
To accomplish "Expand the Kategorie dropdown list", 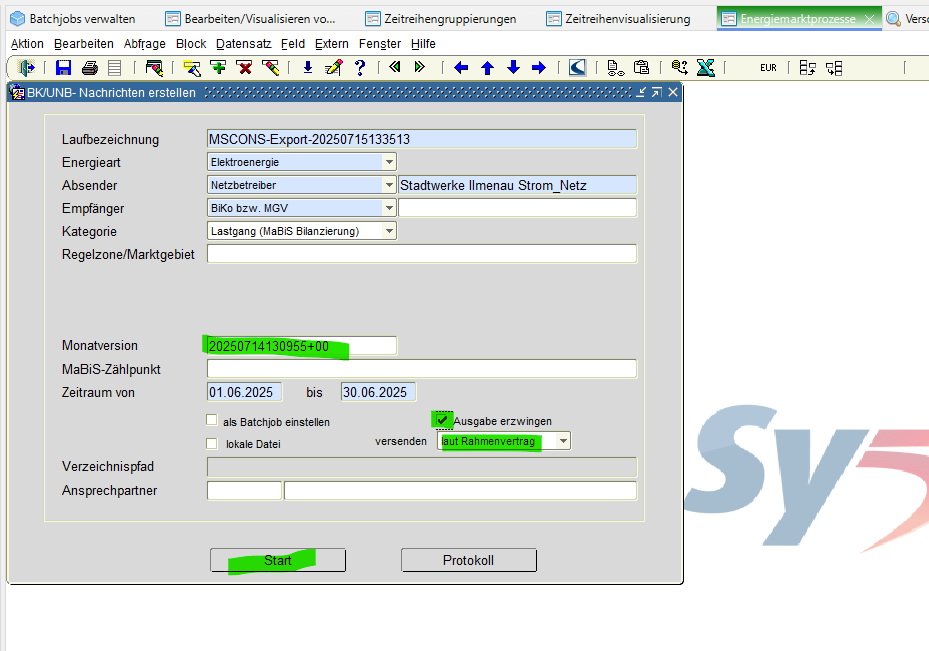I will [x=389, y=231].
